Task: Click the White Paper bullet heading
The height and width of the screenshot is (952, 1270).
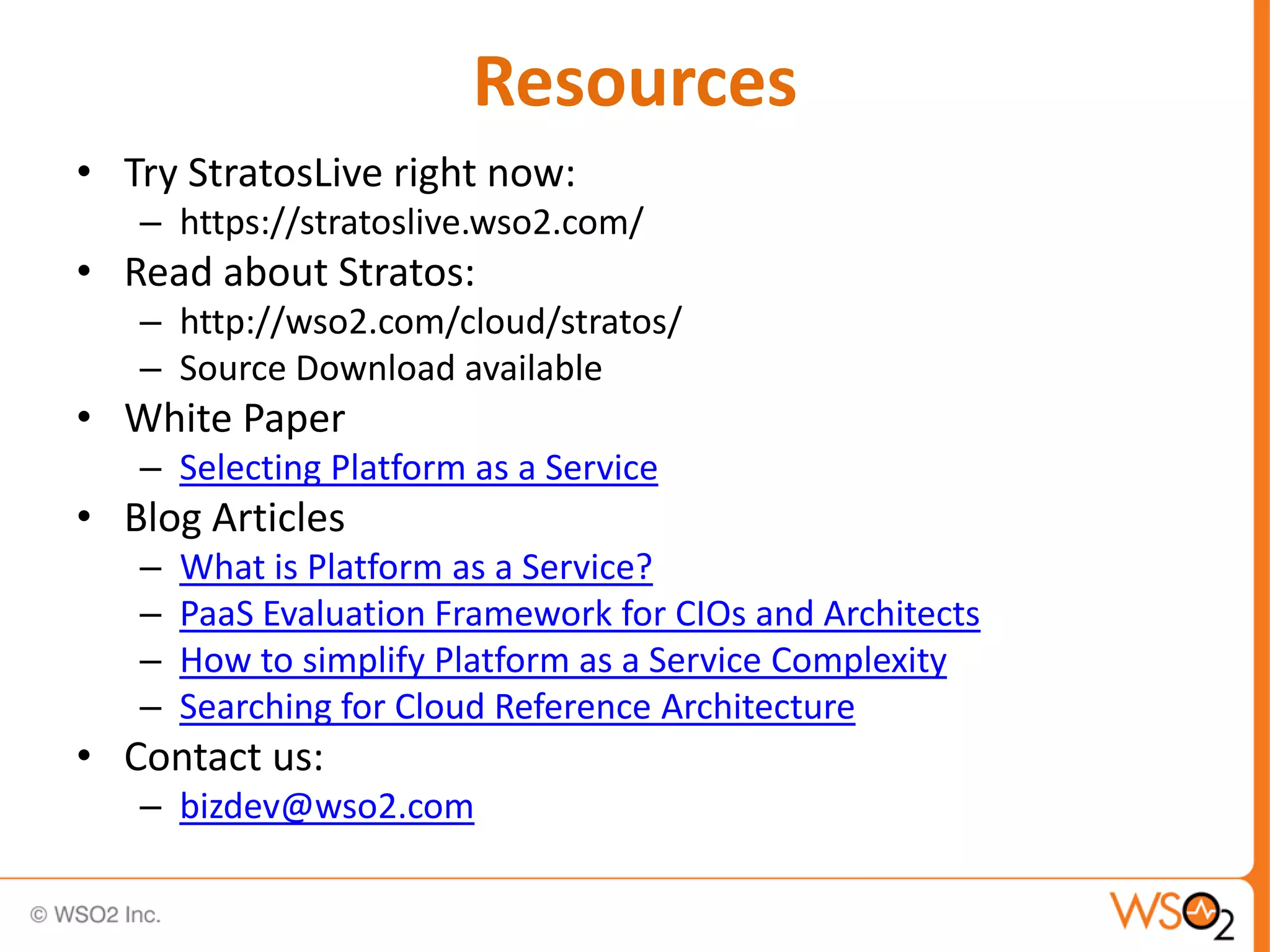Action: (x=234, y=419)
